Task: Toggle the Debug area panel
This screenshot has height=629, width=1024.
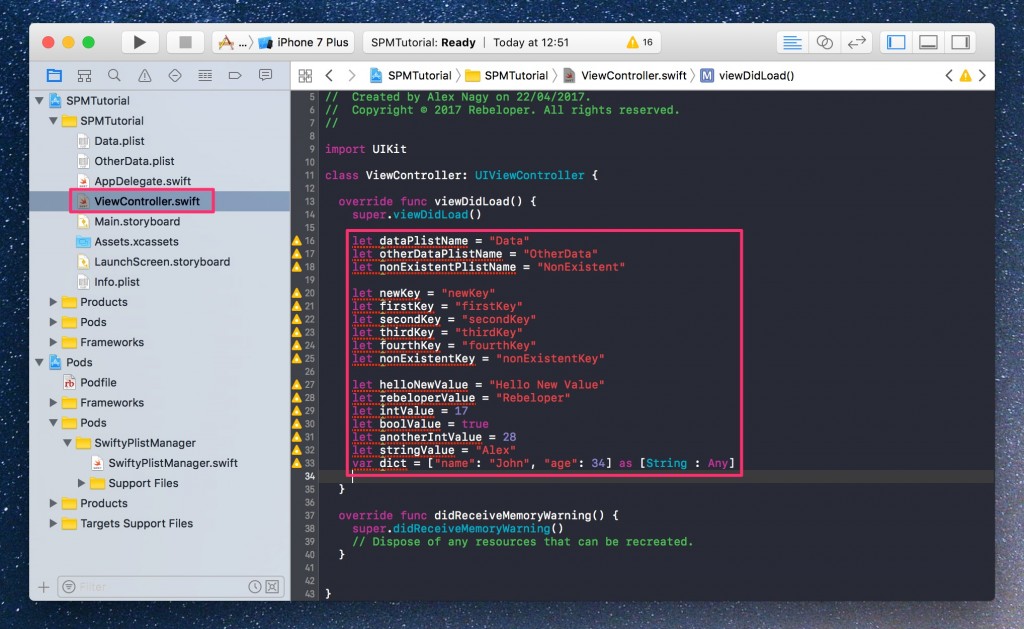Action: click(x=928, y=42)
